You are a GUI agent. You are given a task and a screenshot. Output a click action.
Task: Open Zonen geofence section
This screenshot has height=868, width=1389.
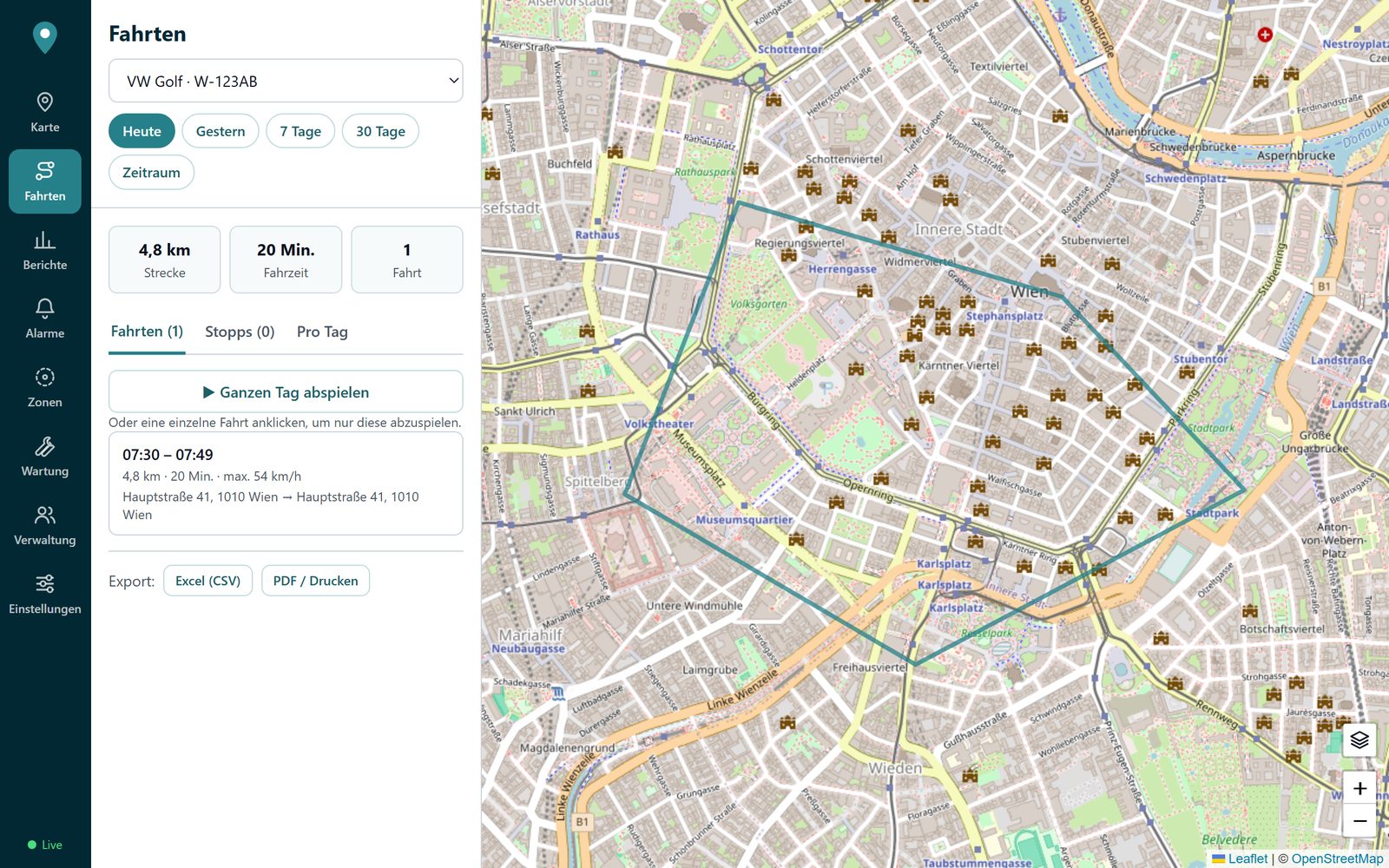click(x=45, y=388)
